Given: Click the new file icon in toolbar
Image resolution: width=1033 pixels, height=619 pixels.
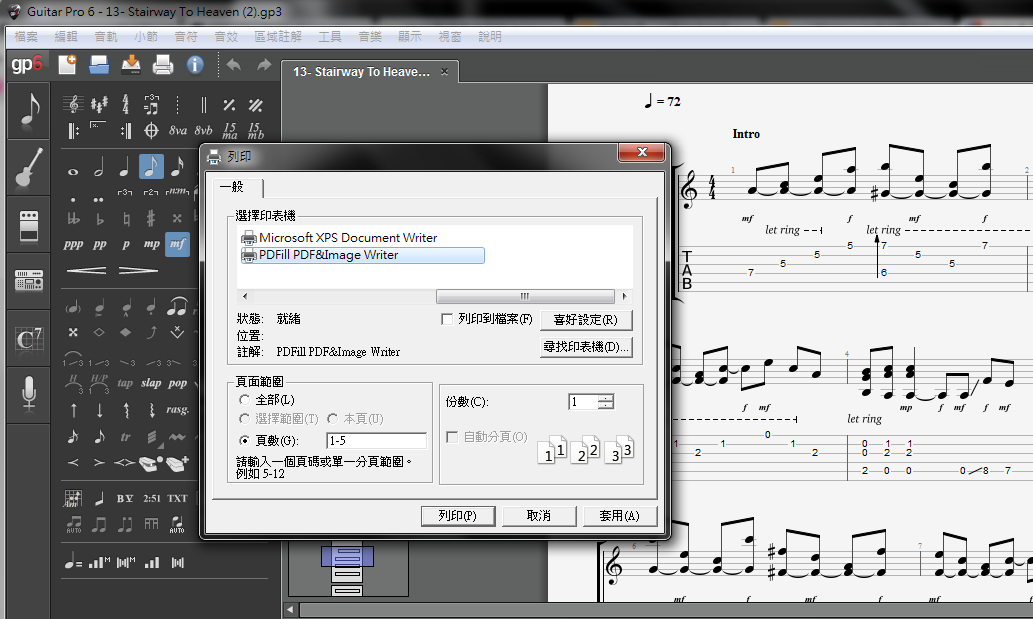Looking at the screenshot, I should coord(67,65).
